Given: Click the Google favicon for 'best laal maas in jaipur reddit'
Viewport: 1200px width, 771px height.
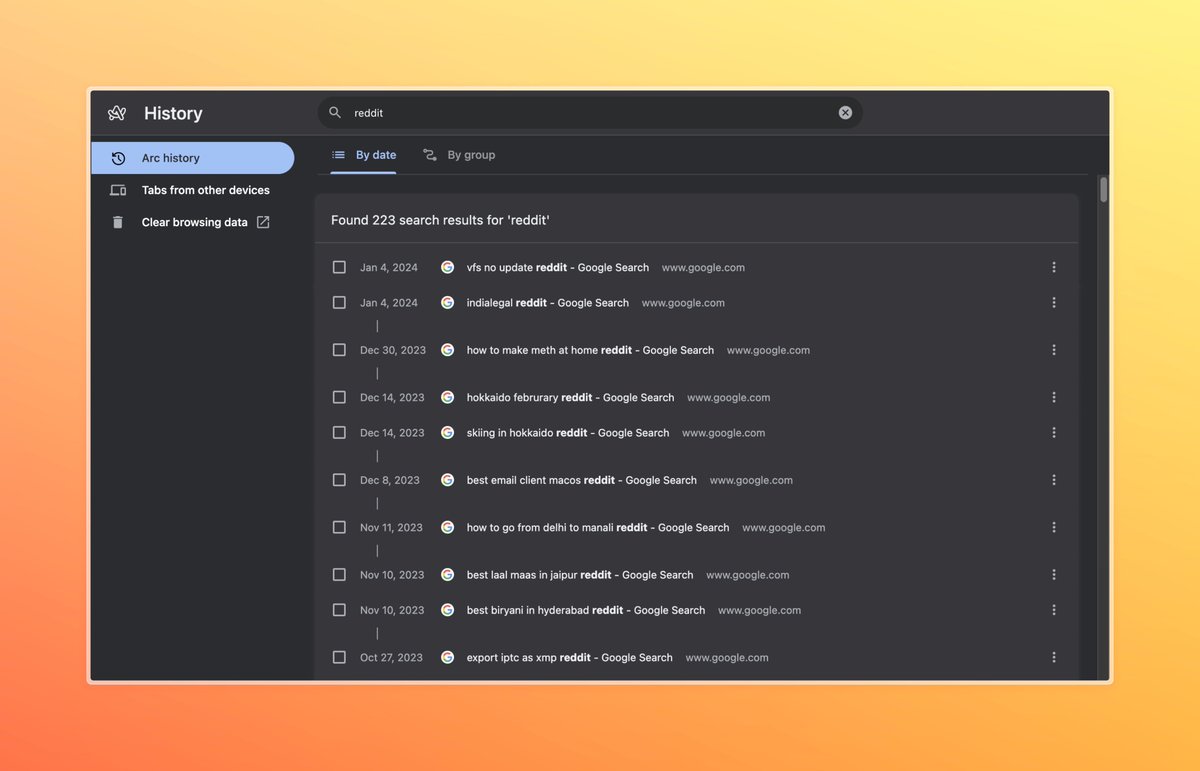Looking at the screenshot, I should point(447,574).
